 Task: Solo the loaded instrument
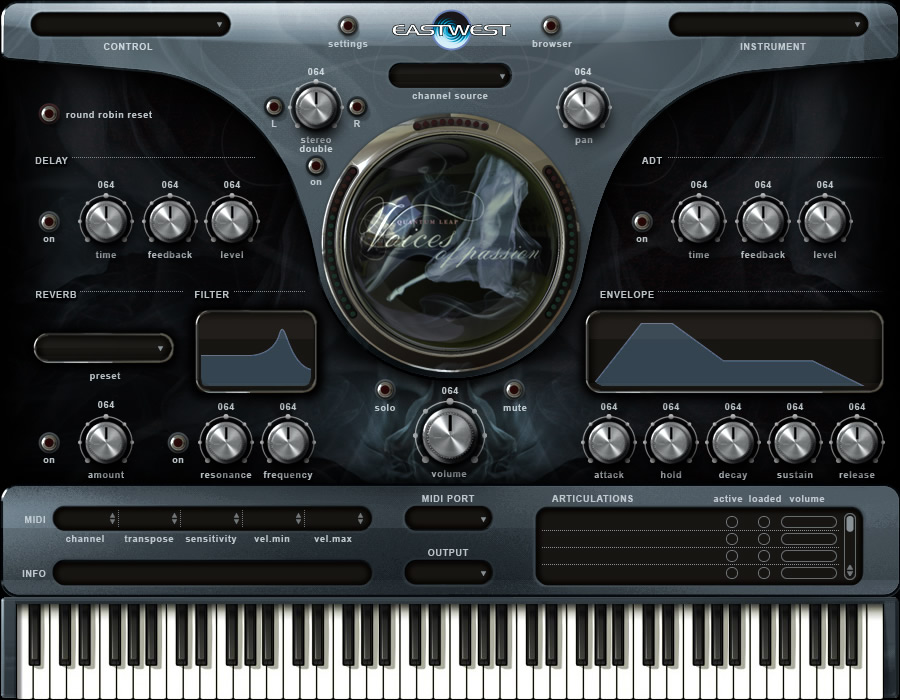coord(385,390)
